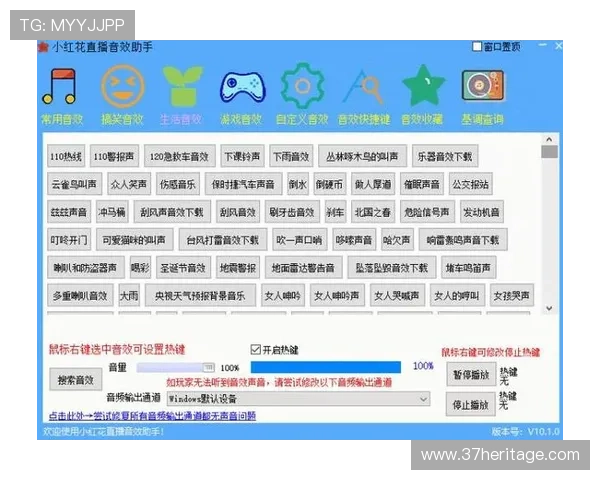Play the 大雨 sound effect

point(129,295)
